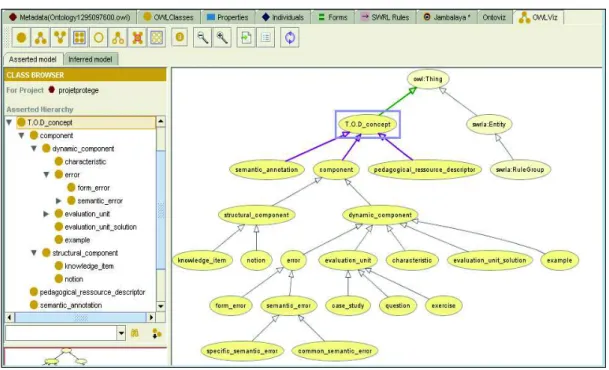Select the owl:Thing node in the graph
Screen dimensions: 609x370
pyautogui.click(x=428, y=79)
